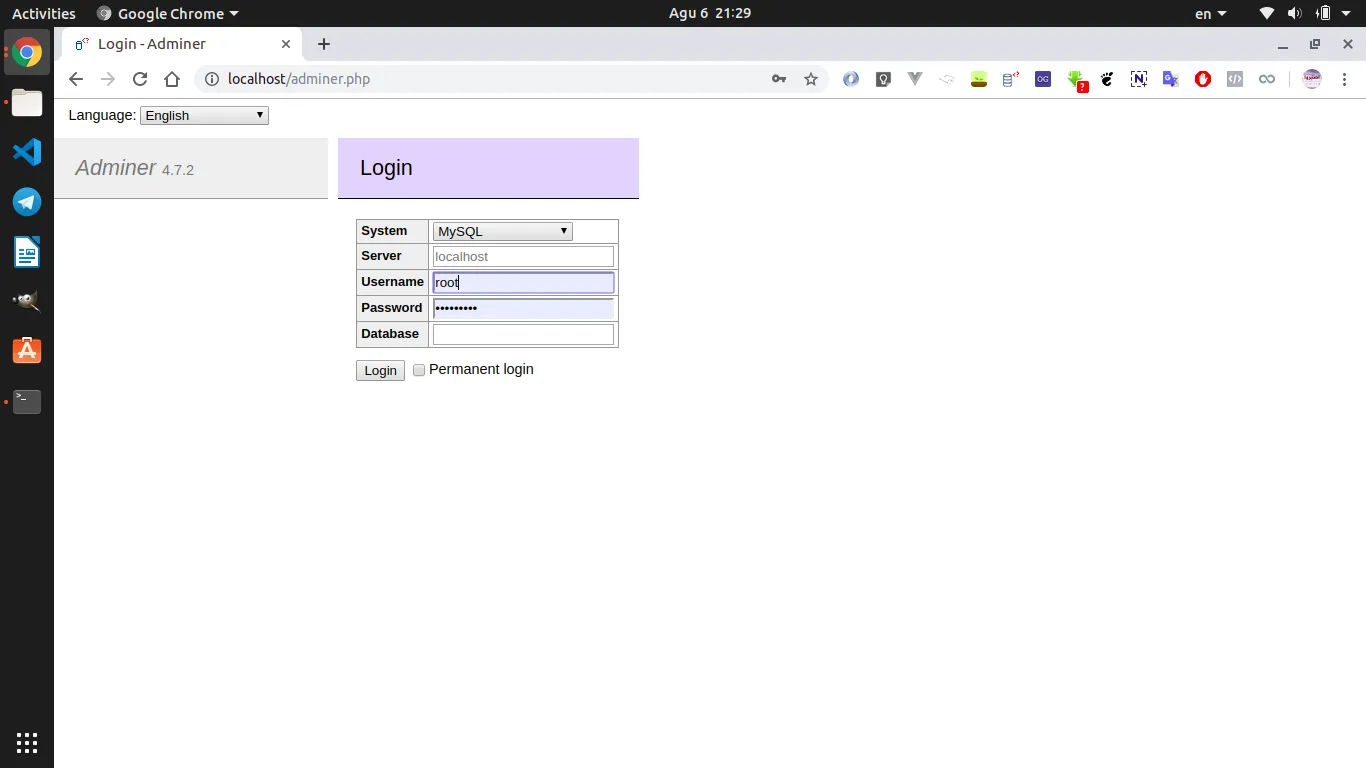Click the blue circular extension icon
1366x768 pixels.
coord(851,79)
